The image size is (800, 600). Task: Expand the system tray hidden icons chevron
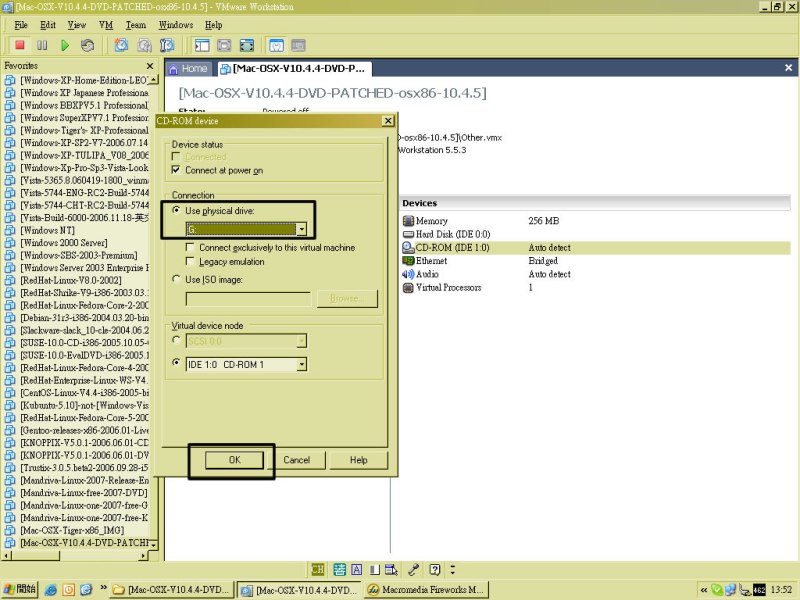tap(704, 590)
